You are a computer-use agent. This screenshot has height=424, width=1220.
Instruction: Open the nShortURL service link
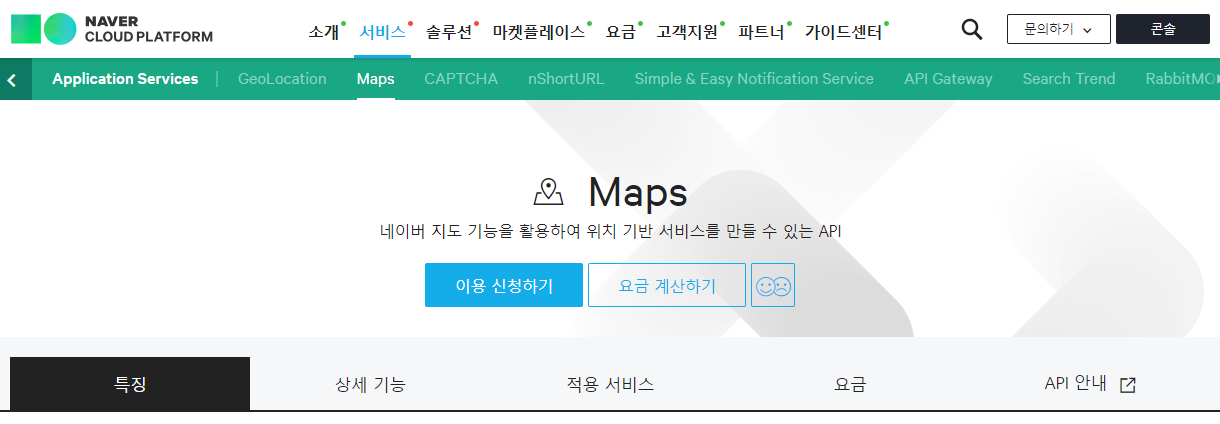point(566,79)
